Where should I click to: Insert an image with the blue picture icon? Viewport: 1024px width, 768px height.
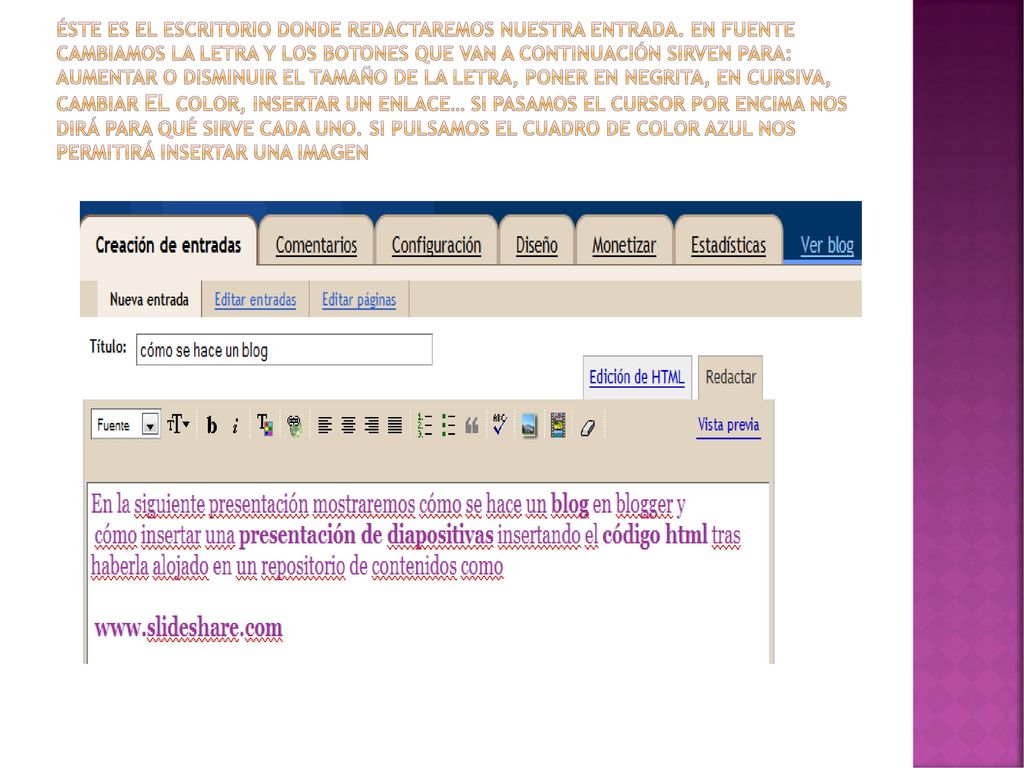[x=529, y=425]
